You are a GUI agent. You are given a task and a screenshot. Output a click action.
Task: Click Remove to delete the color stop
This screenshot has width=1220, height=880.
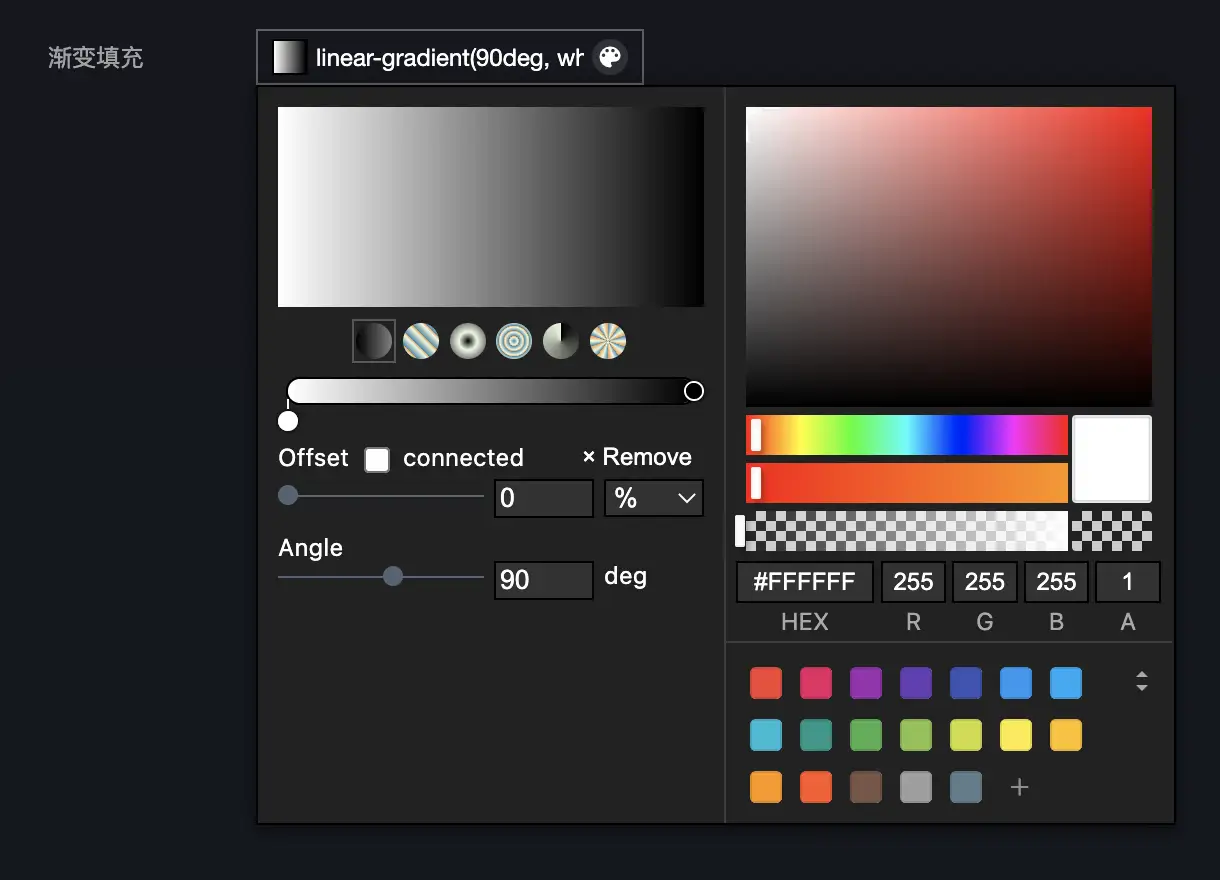[x=637, y=457]
